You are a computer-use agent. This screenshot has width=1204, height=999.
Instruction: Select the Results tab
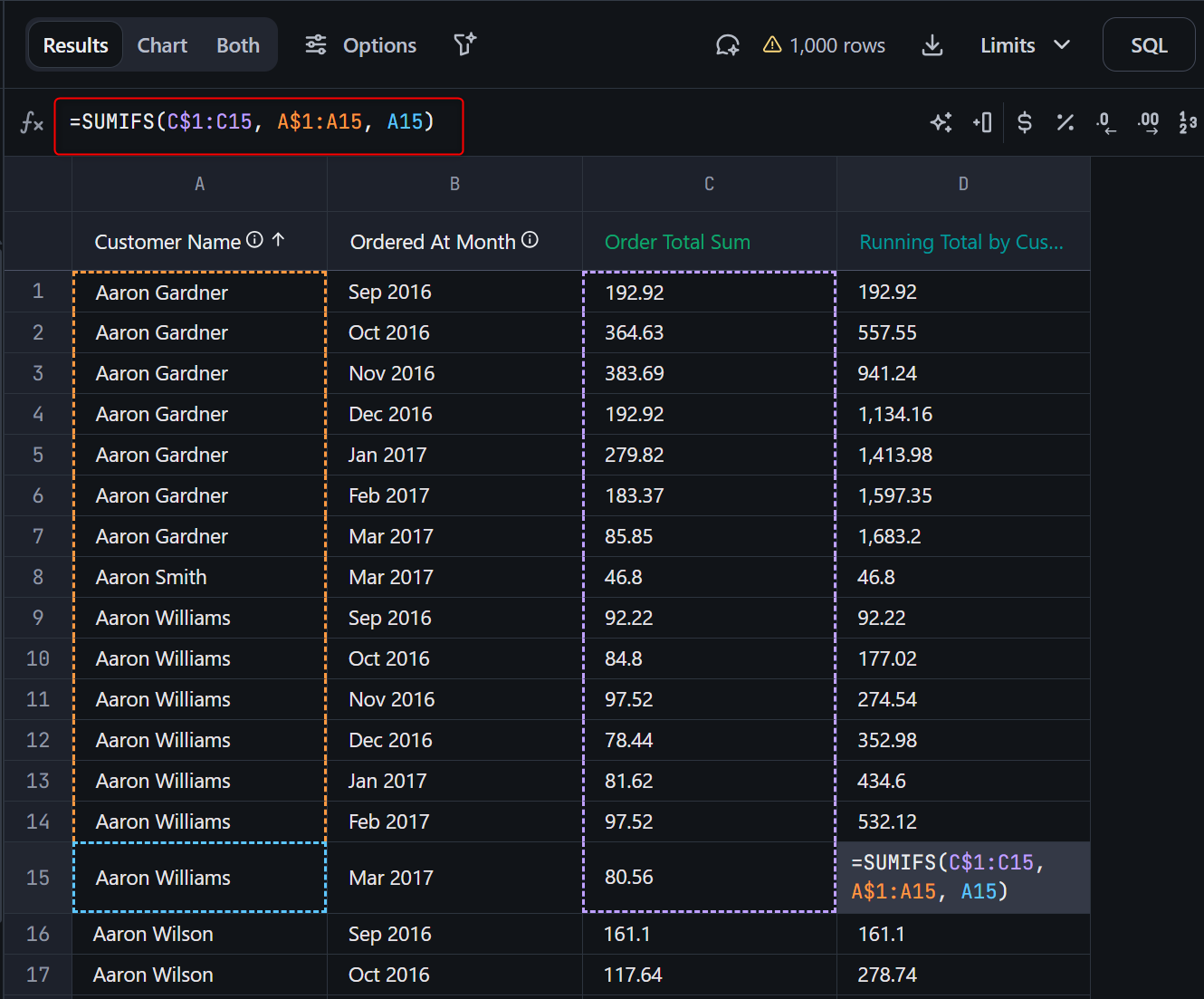coord(76,45)
